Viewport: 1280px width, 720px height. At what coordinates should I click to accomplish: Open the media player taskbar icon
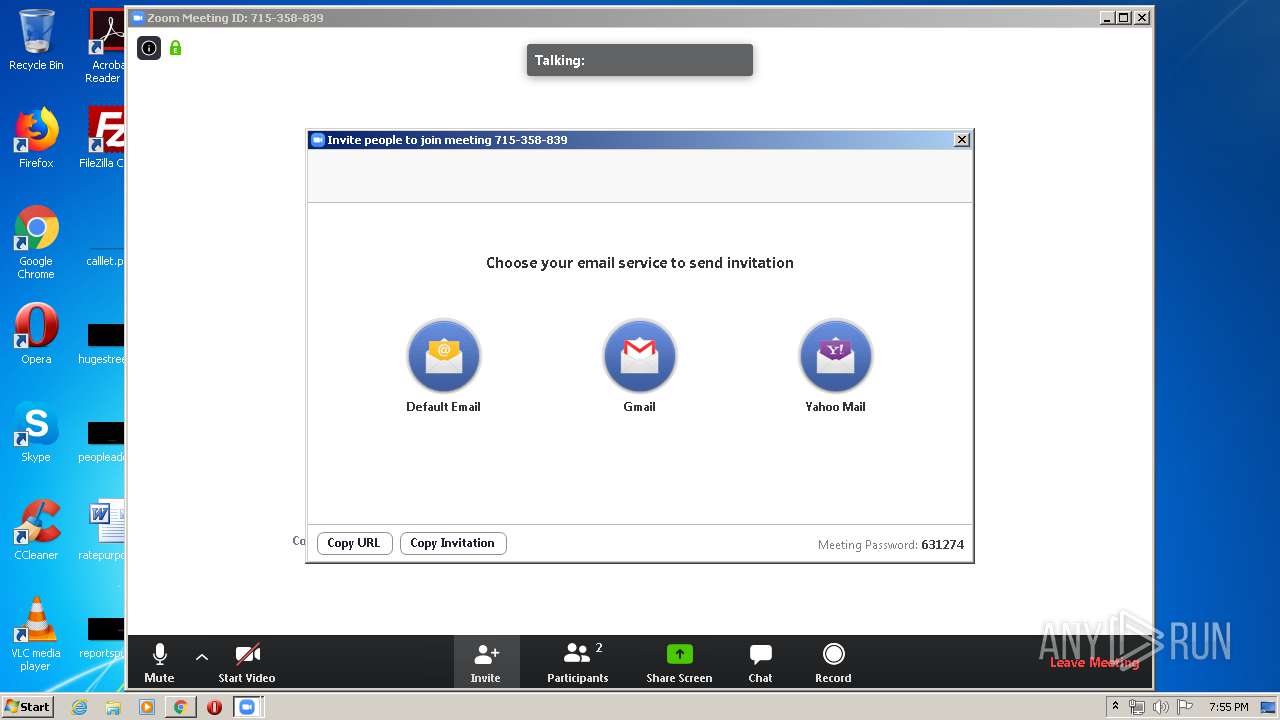147,707
